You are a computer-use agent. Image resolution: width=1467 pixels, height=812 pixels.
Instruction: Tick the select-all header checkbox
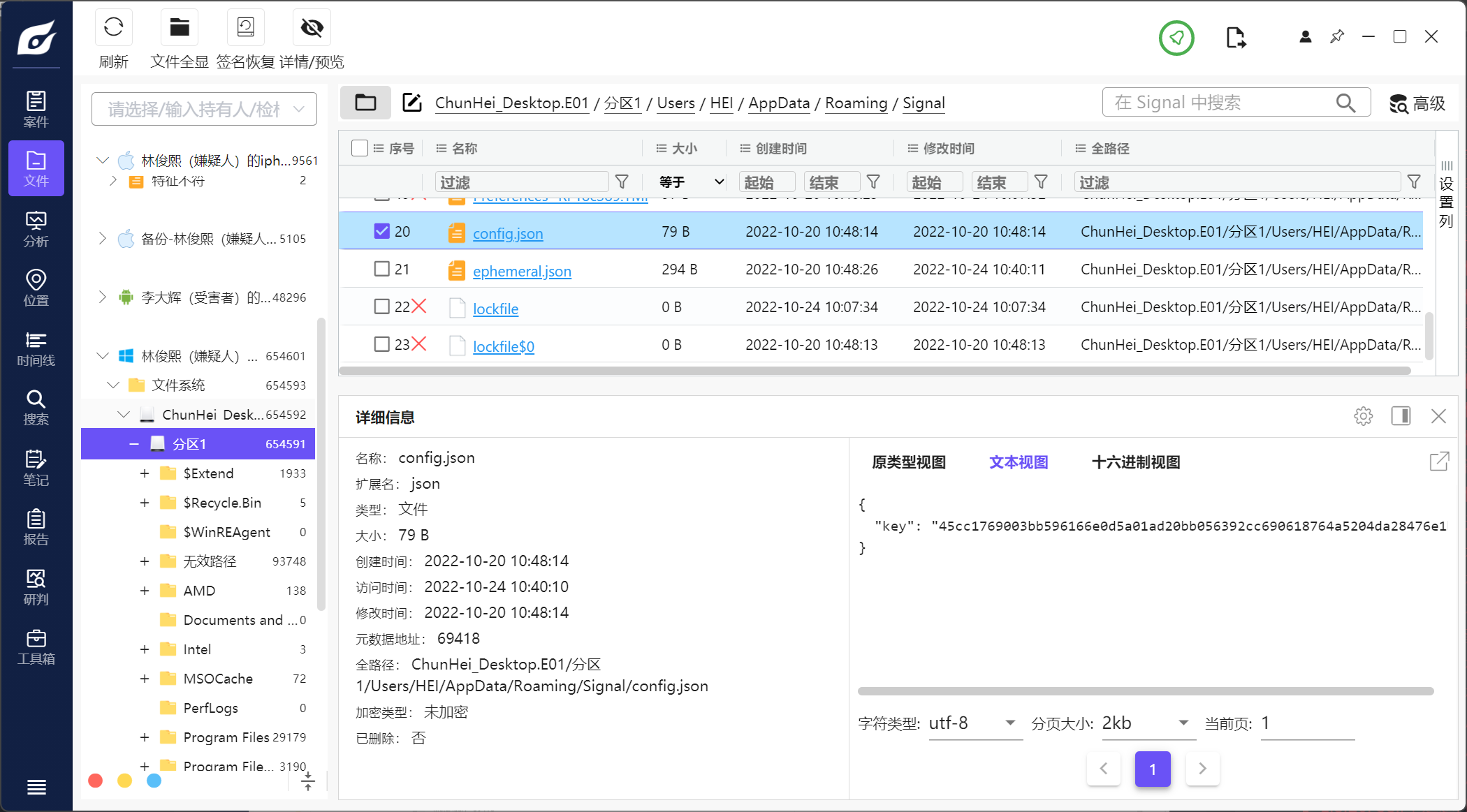(x=360, y=148)
